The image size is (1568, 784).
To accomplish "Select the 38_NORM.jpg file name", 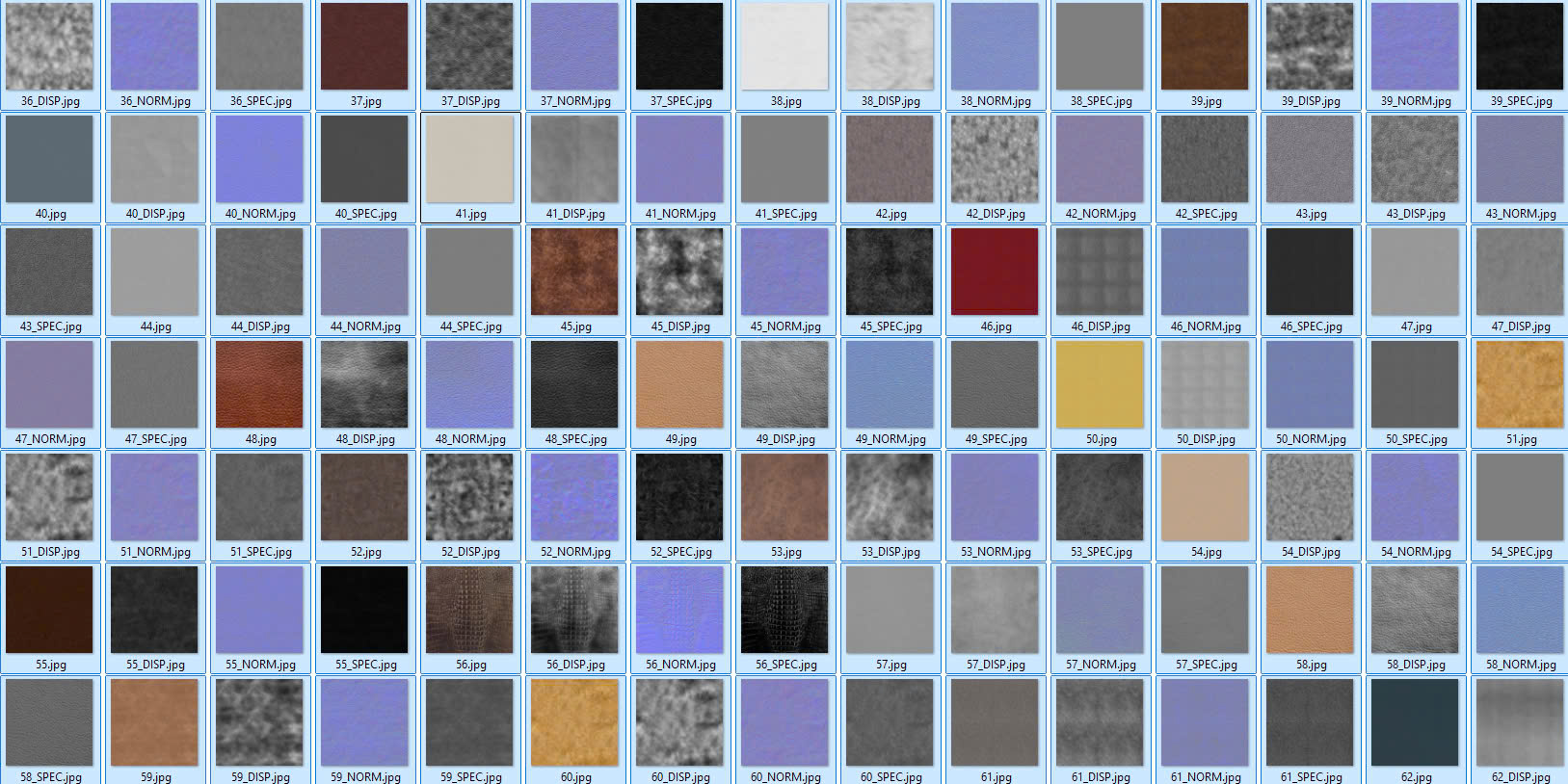I will pyautogui.click(x=996, y=101).
